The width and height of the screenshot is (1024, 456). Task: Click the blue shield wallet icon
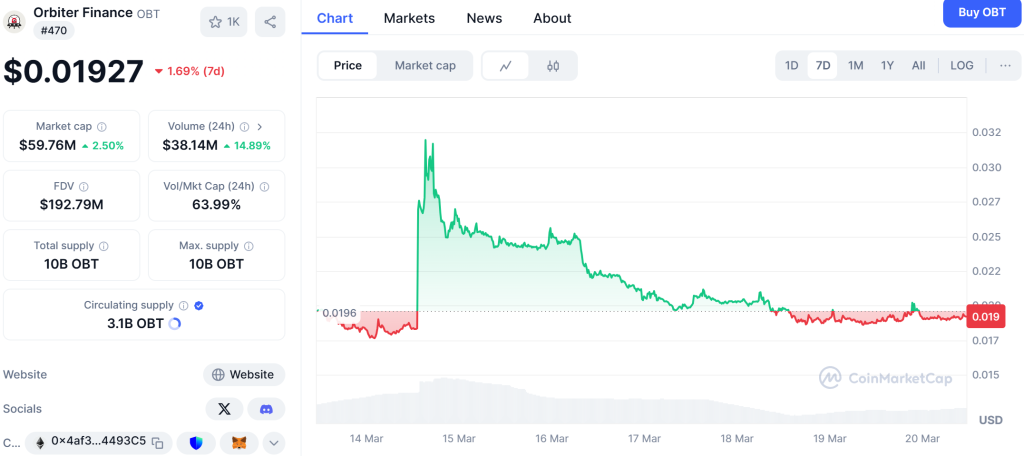[196, 442]
